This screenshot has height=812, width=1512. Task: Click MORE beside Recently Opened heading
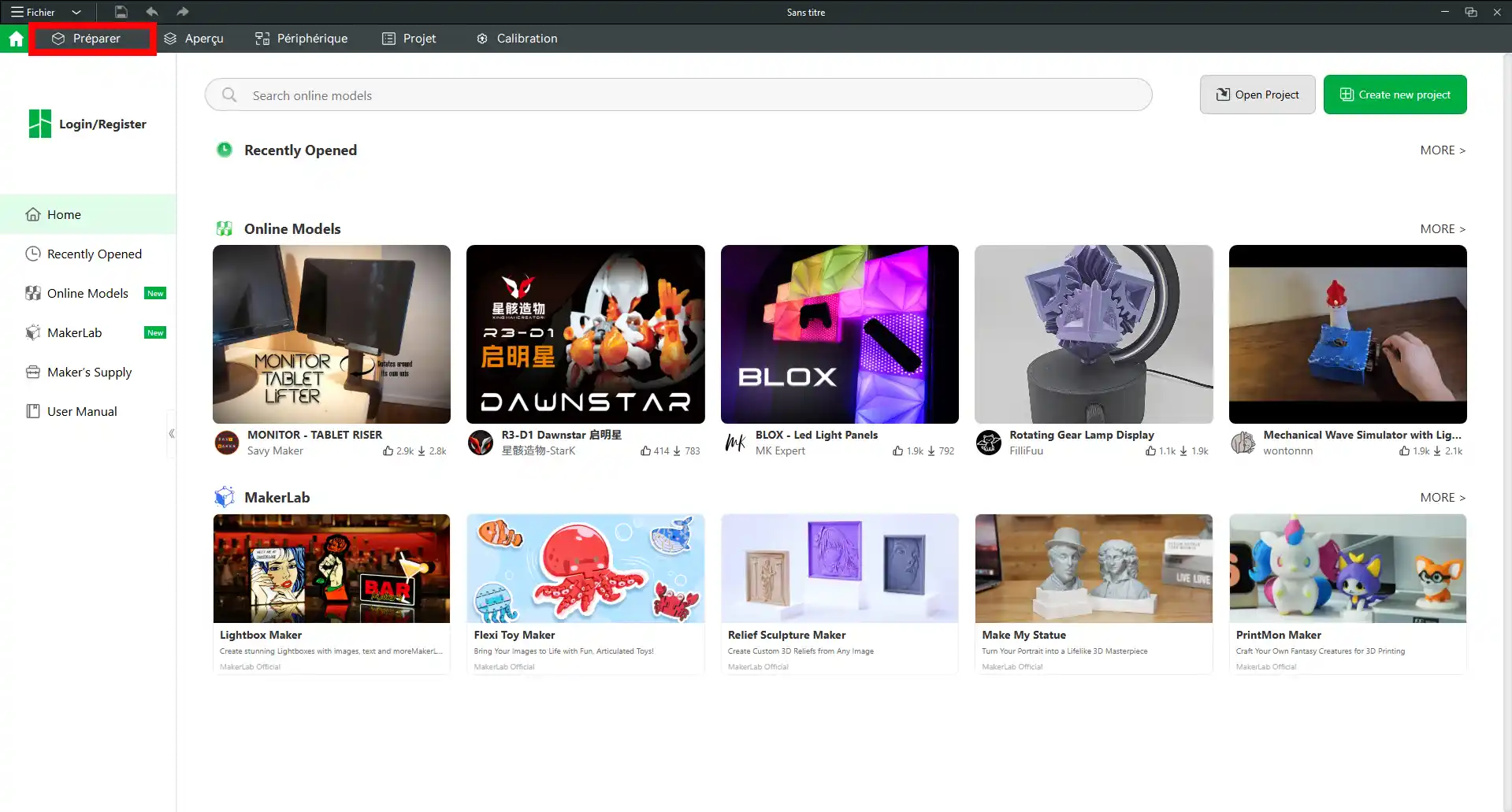coord(1443,150)
